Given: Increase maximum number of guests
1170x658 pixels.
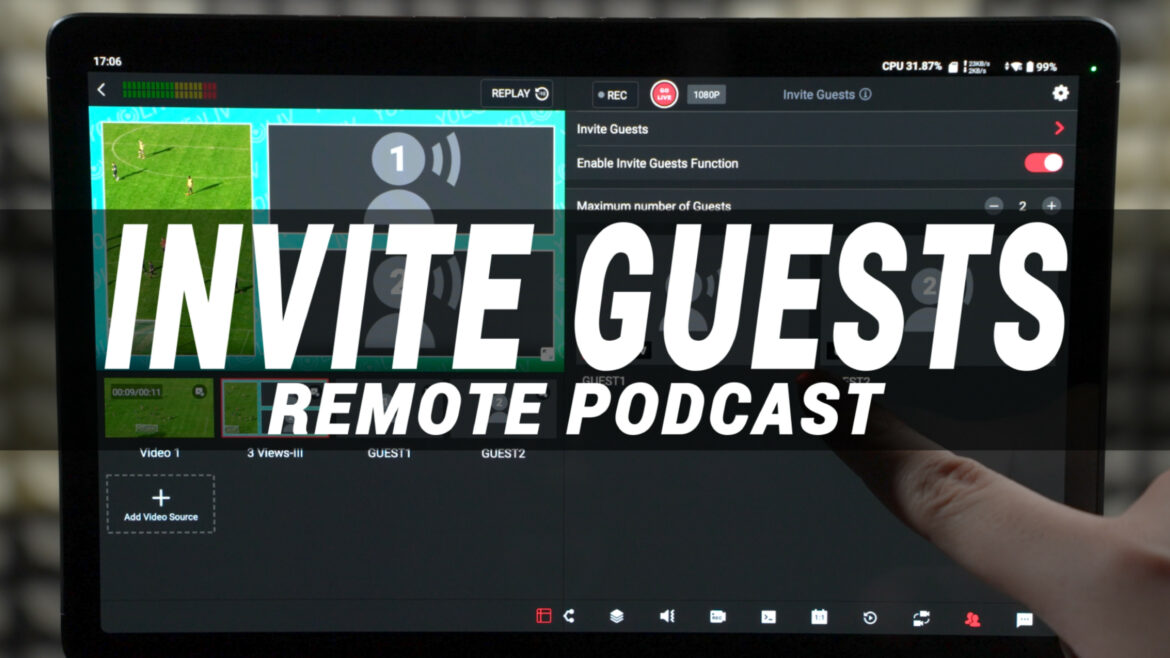Looking at the screenshot, I should (1051, 206).
